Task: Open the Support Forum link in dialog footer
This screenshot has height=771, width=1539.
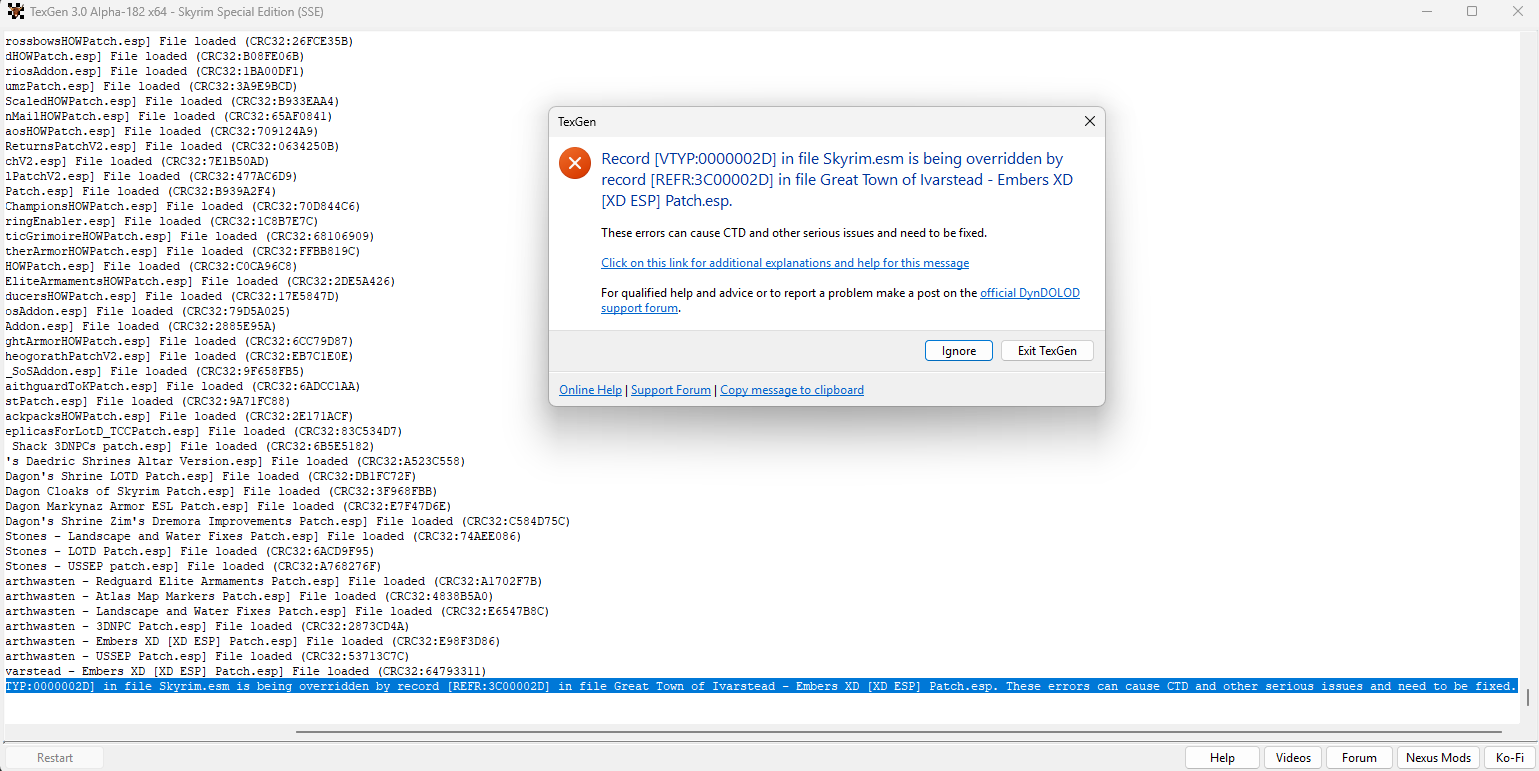Action: (671, 390)
